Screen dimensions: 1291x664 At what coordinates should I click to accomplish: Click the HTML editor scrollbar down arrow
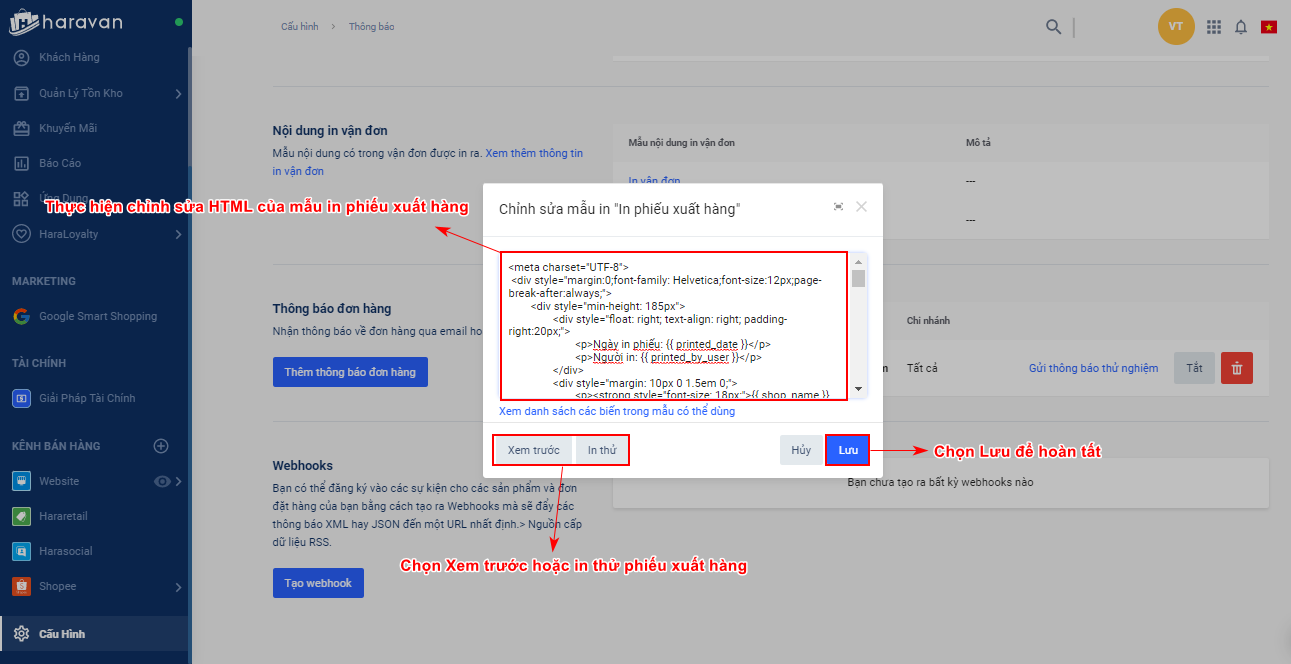click(858, 389)
